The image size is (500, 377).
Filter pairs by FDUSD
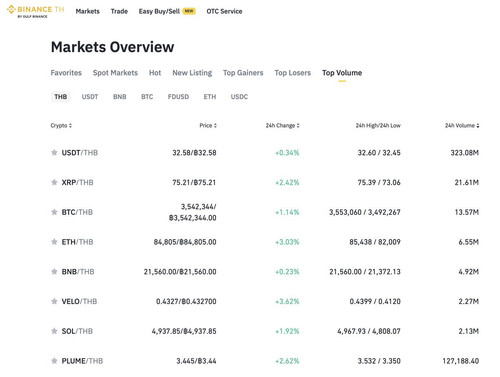(178, 97)
